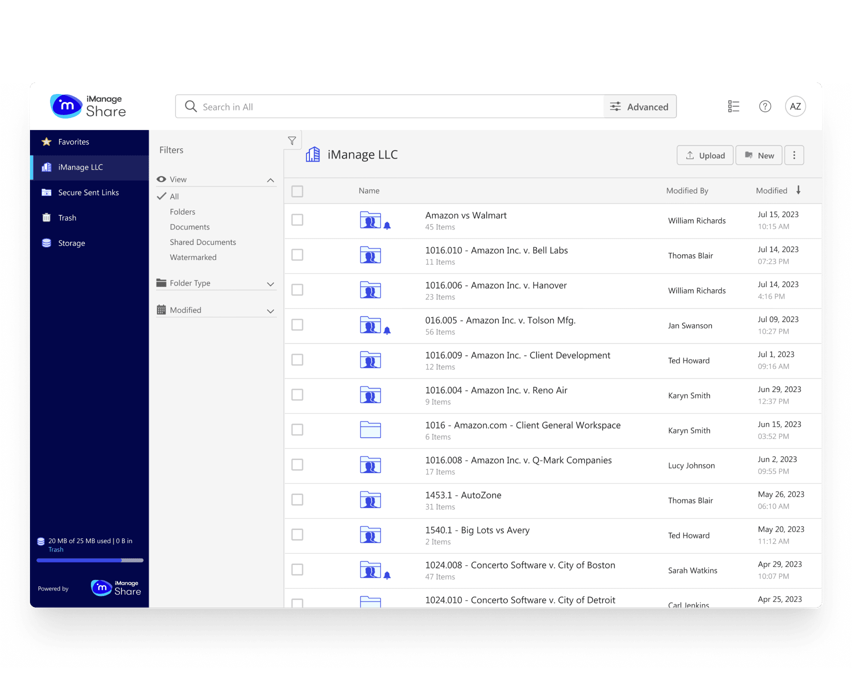Open the AZ user avatar menu

[795, 106]
